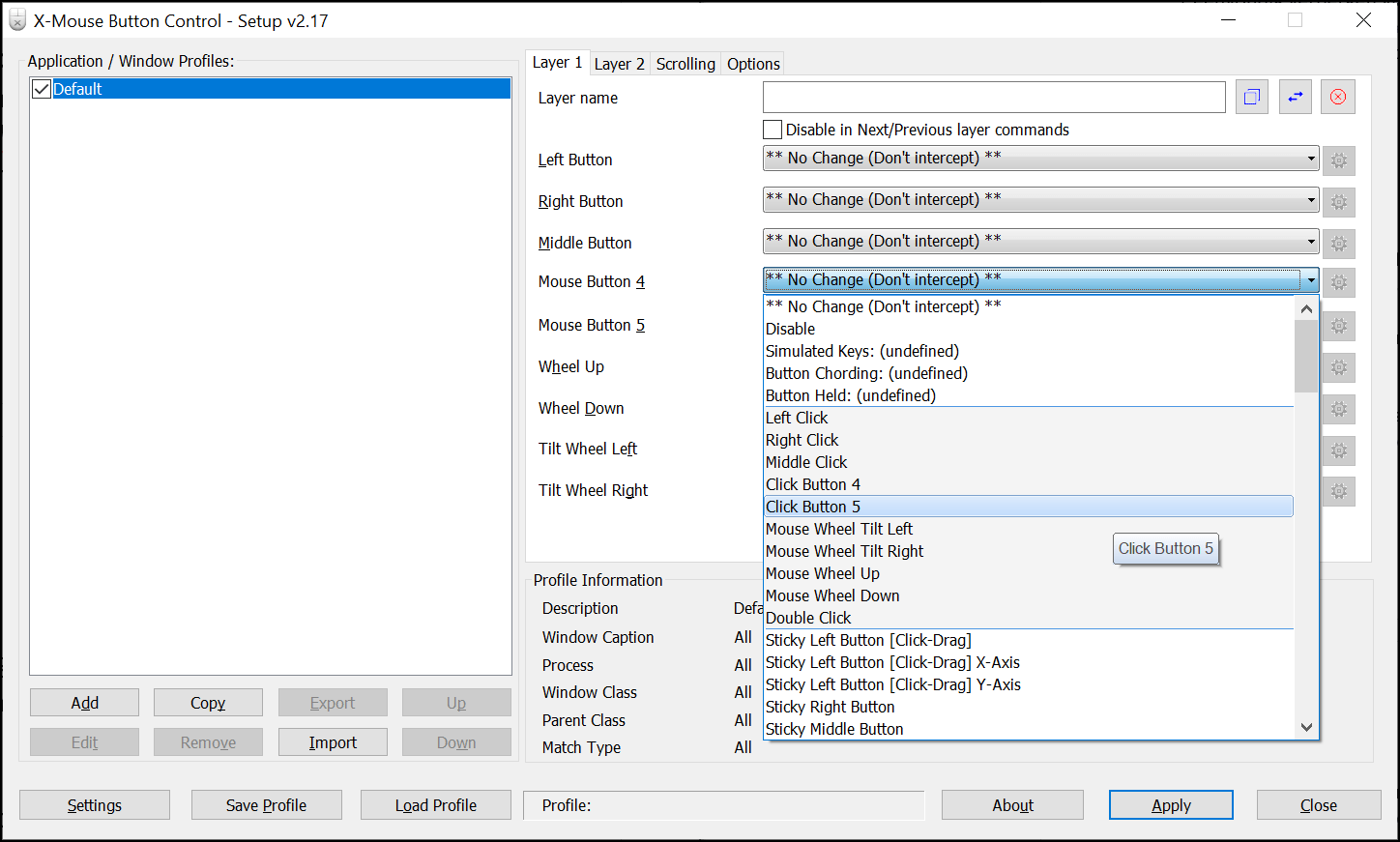Image resolution: width=1400 pixels, height=842 pixels.
Task: Click the red reset layer icon
Action: tap(1338, 97)
